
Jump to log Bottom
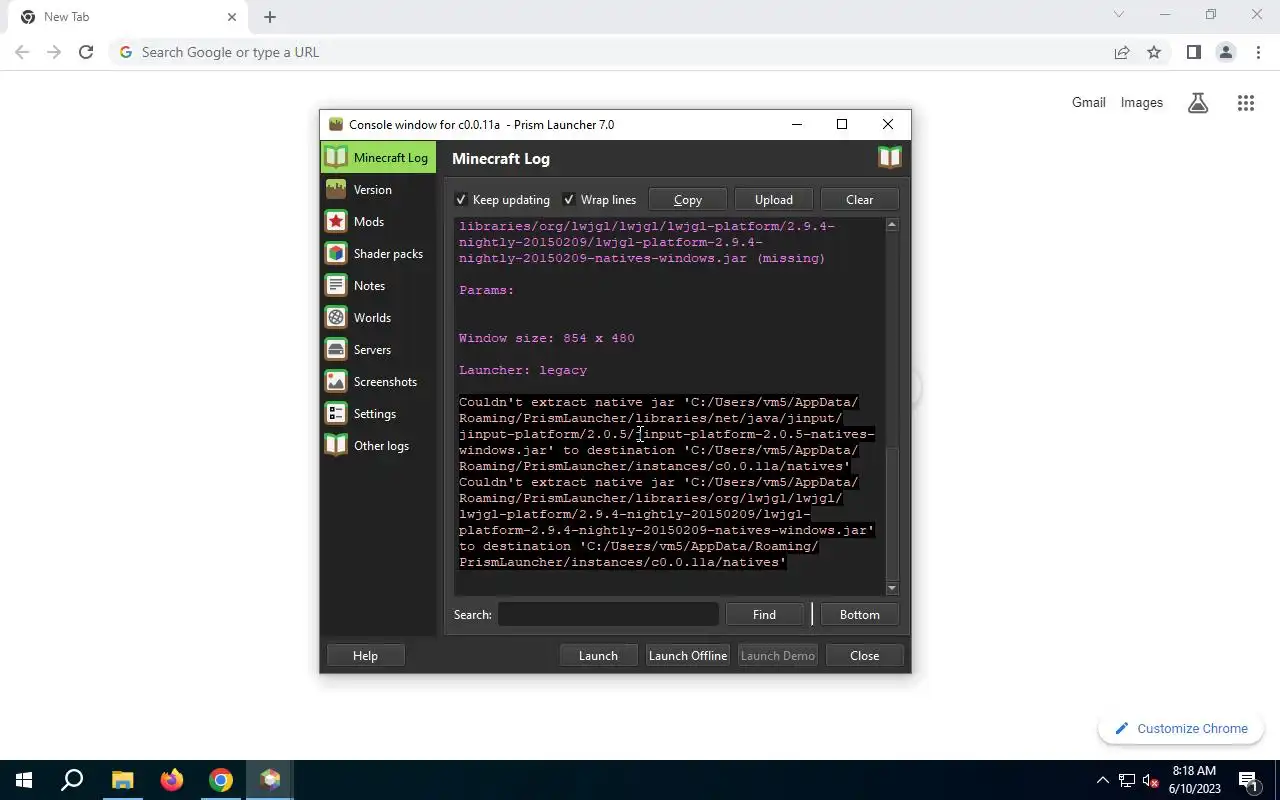[859, 614]
